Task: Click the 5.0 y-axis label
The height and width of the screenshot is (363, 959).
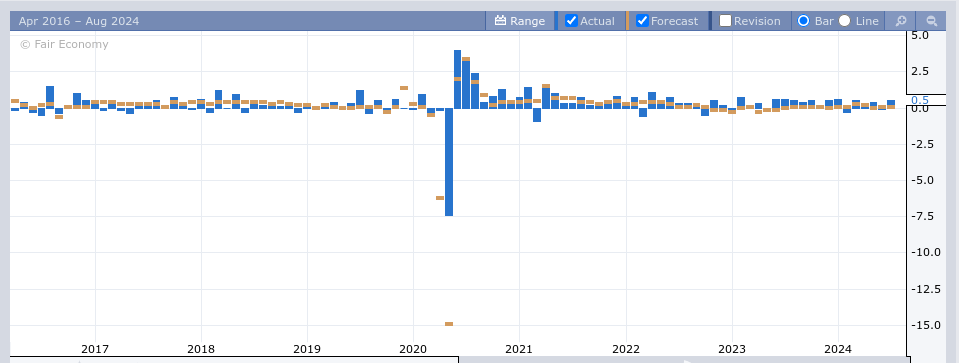Action: tap(920, 35)
